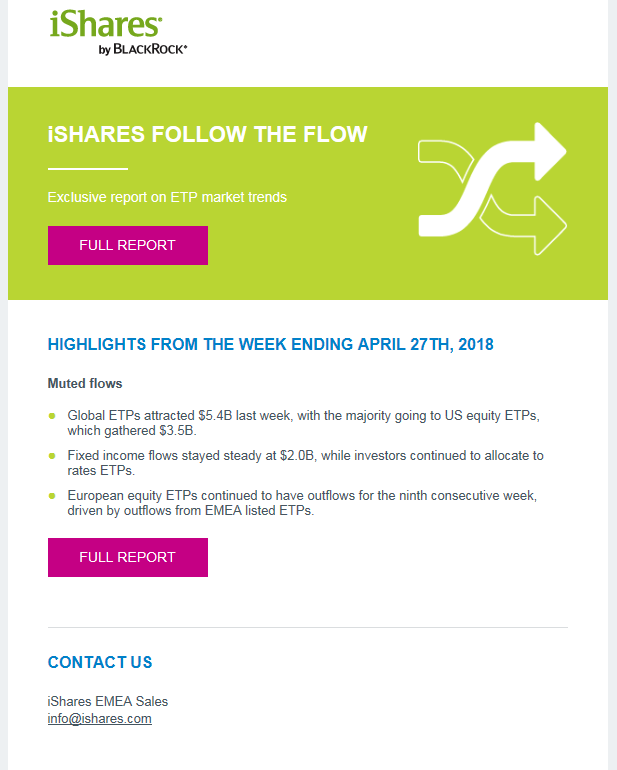Screen dimensions: 617x770
Task: Click the green bullet beside 'Fixed income flows'
Action: (x=52, y=456)
